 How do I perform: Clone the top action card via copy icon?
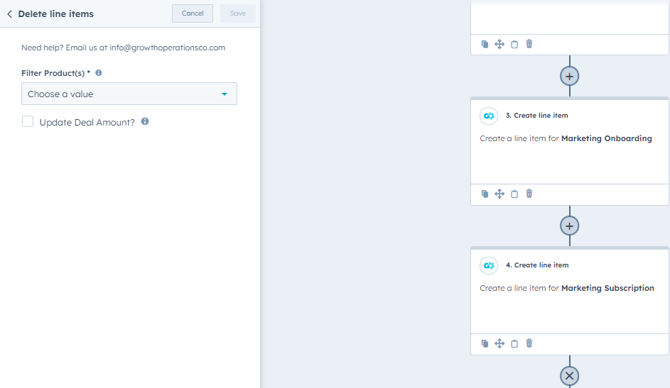tap(485, 44)
